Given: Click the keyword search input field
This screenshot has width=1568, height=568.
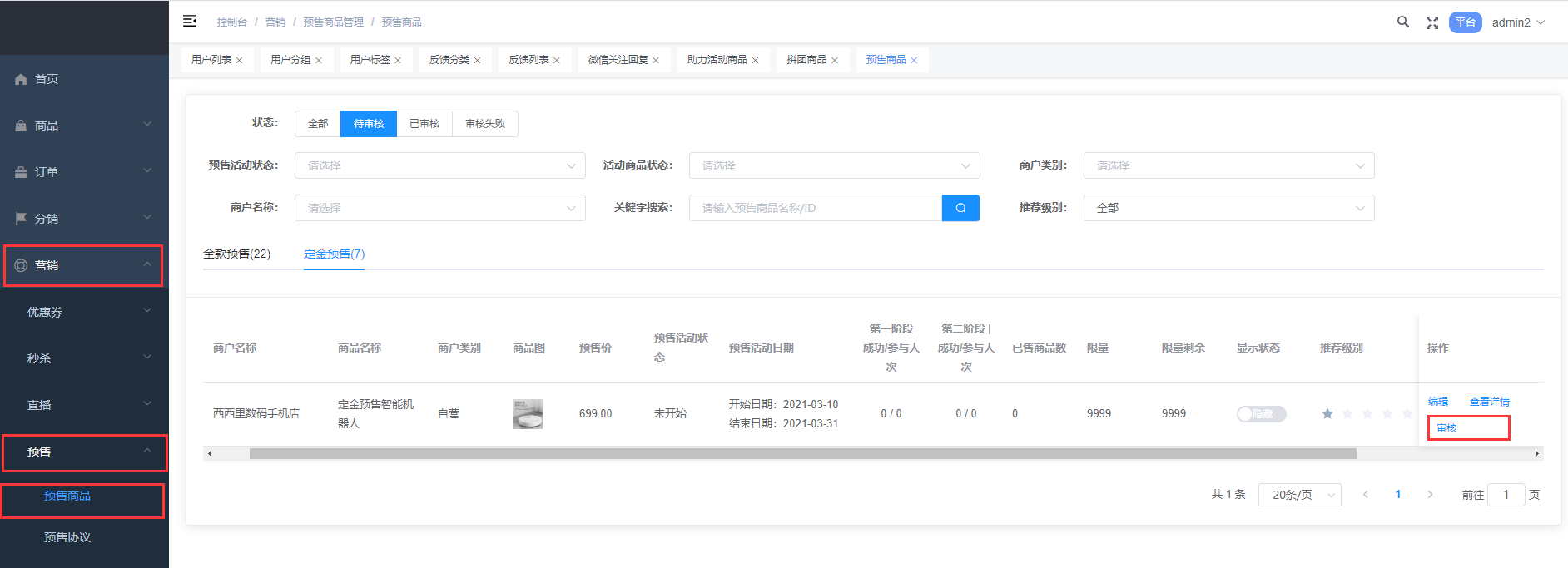Looking at the screenshot, I should tap(815, 208).
